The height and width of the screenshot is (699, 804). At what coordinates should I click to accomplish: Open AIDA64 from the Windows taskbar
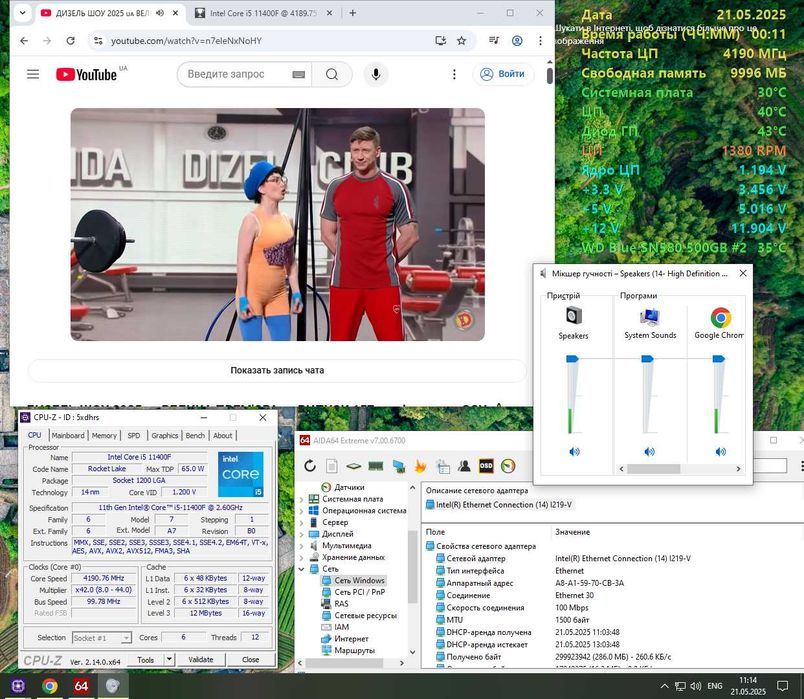pos(81,687)
